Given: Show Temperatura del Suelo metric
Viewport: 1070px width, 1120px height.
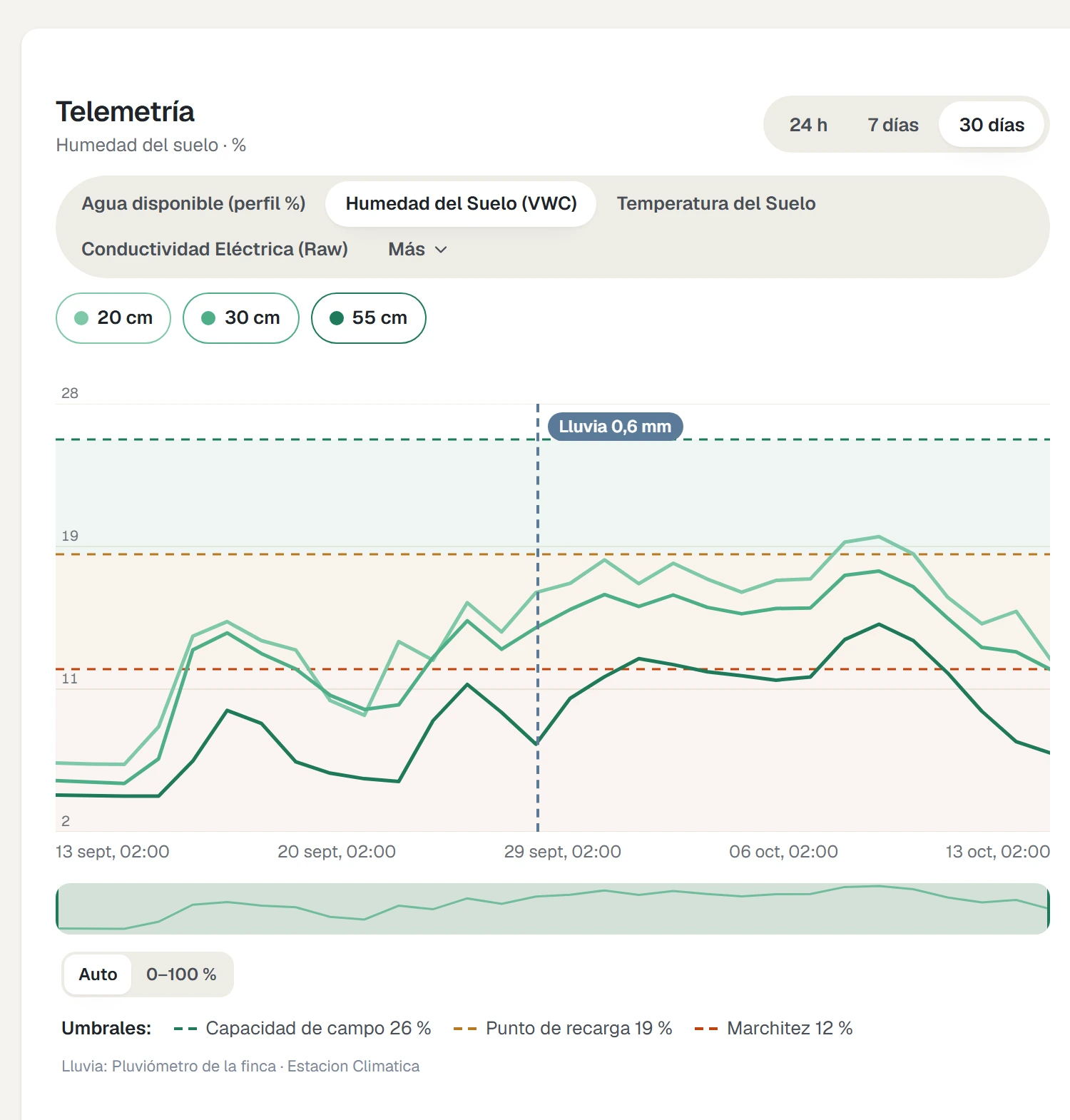Looking at the screenshot, I should click(716, 203).
